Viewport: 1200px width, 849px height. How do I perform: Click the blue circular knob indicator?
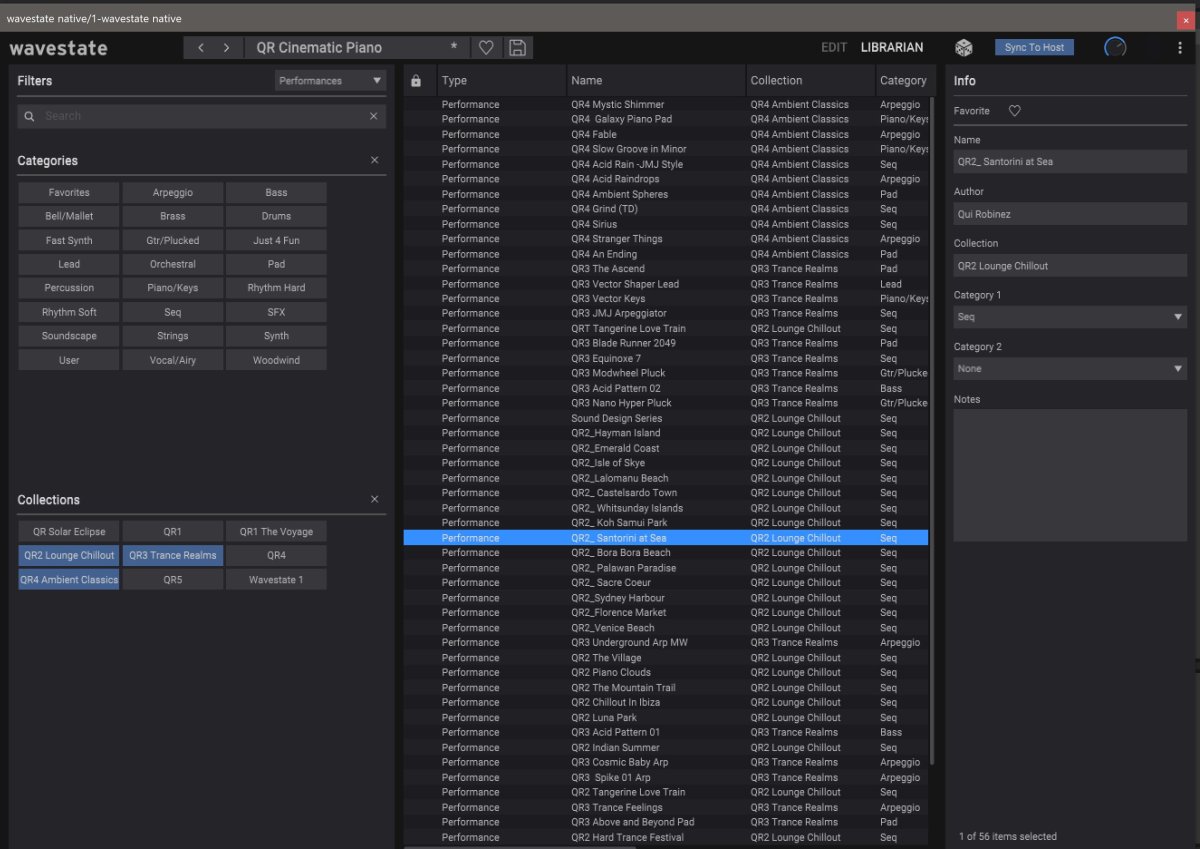click(1115, 48)
